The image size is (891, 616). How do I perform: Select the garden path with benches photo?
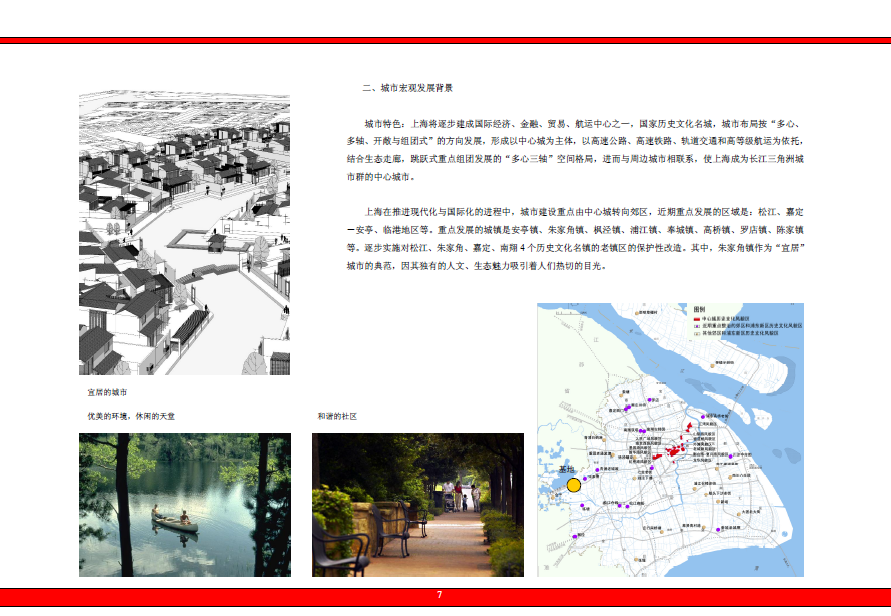(x=418, y=505)
